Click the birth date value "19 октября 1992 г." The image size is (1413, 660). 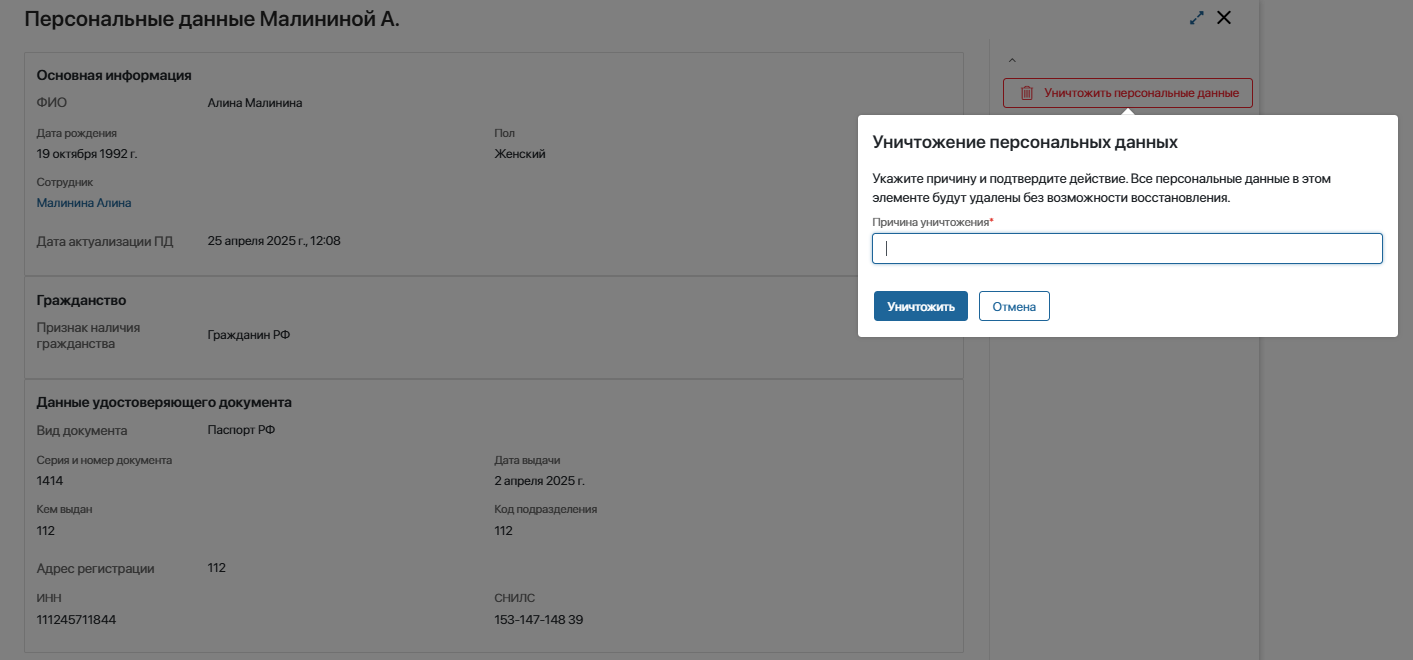tap(87, 154)
